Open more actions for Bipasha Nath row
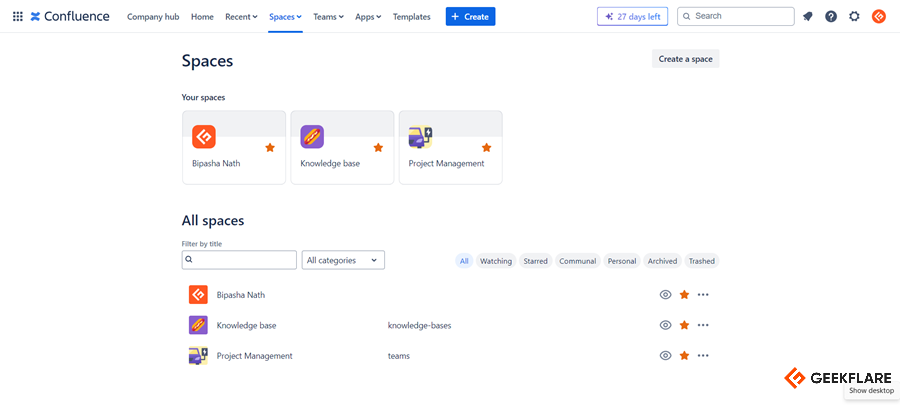Screen dimensions: 900x407 click(x=703, y=294)
